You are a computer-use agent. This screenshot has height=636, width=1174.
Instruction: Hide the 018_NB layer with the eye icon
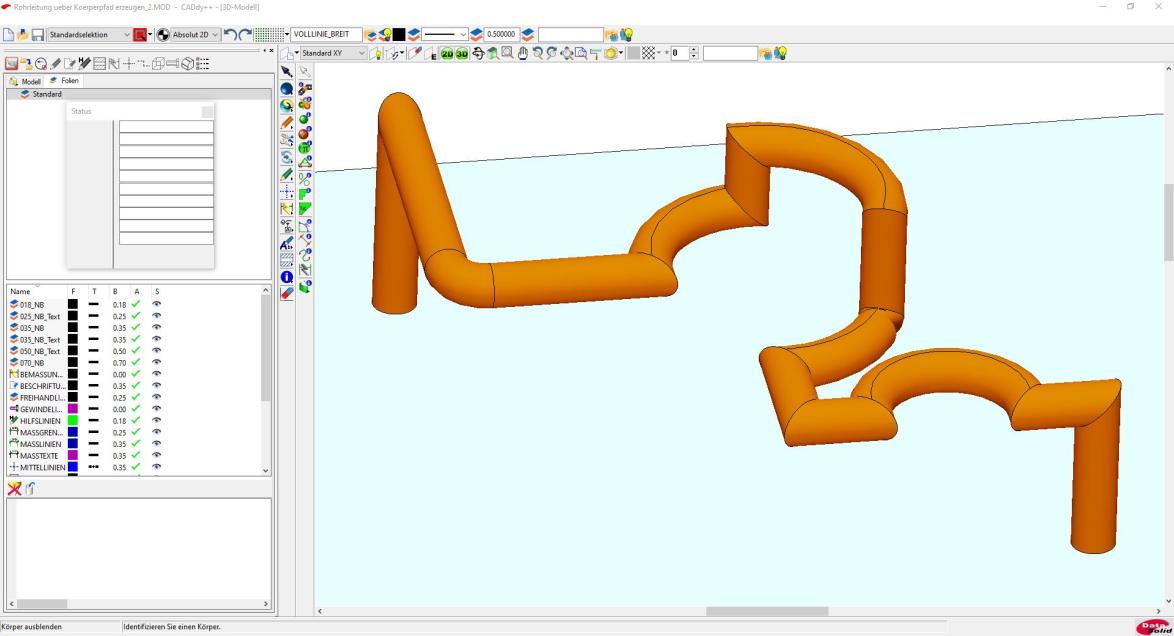[x=156, y=304]
